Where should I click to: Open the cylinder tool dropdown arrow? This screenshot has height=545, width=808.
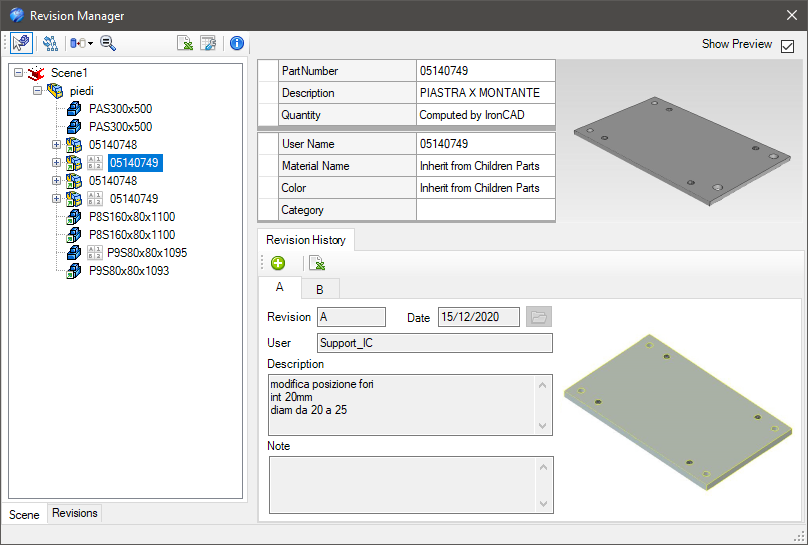pos(90,44)
